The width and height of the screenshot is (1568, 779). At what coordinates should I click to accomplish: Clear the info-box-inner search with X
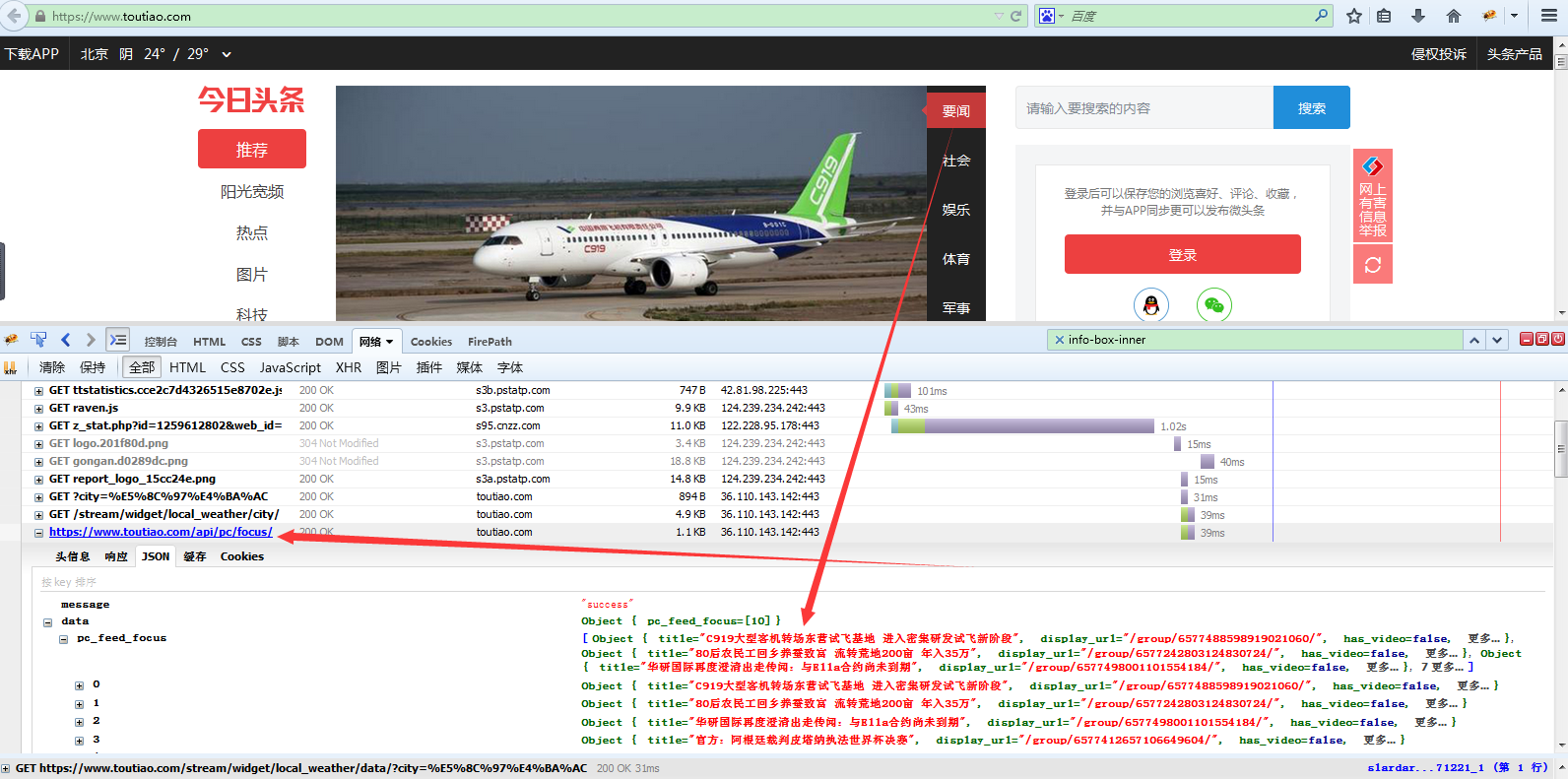coord(1060,340)
